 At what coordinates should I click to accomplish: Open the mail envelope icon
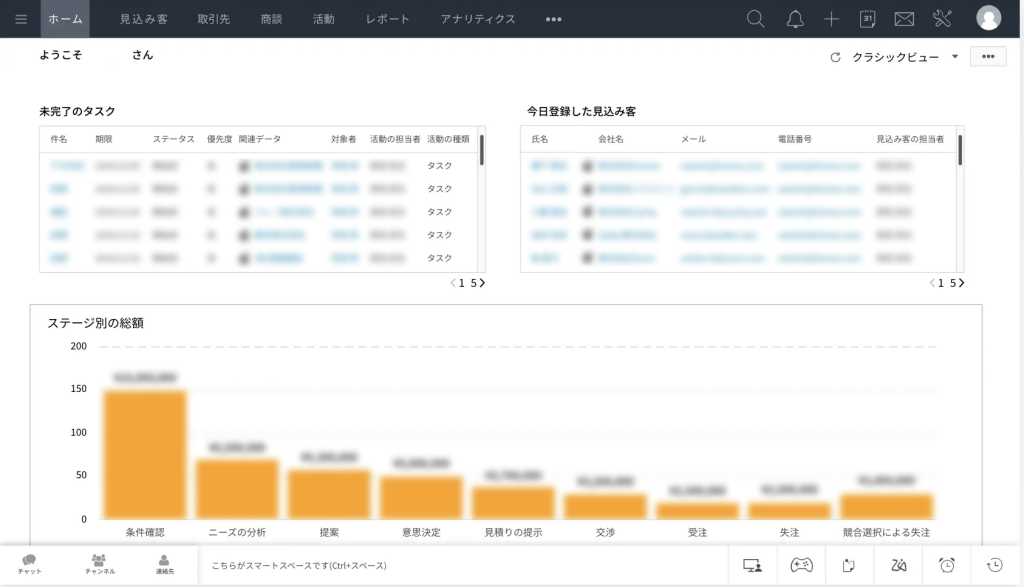click(x=904, y=19)
